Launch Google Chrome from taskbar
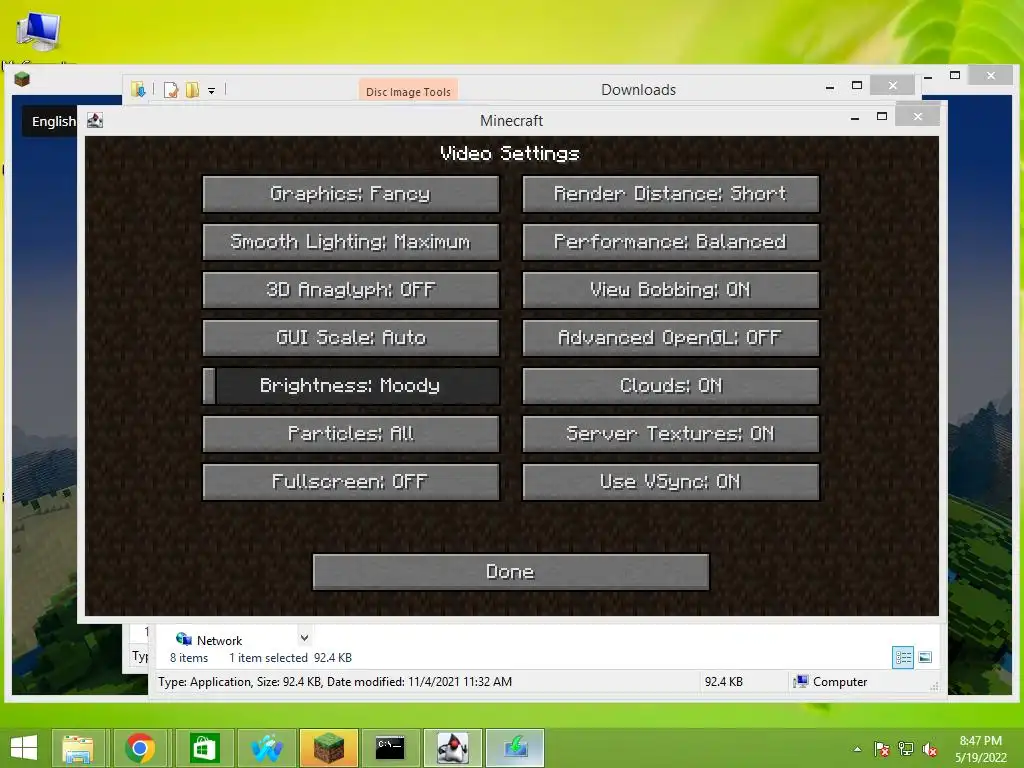 140,748
